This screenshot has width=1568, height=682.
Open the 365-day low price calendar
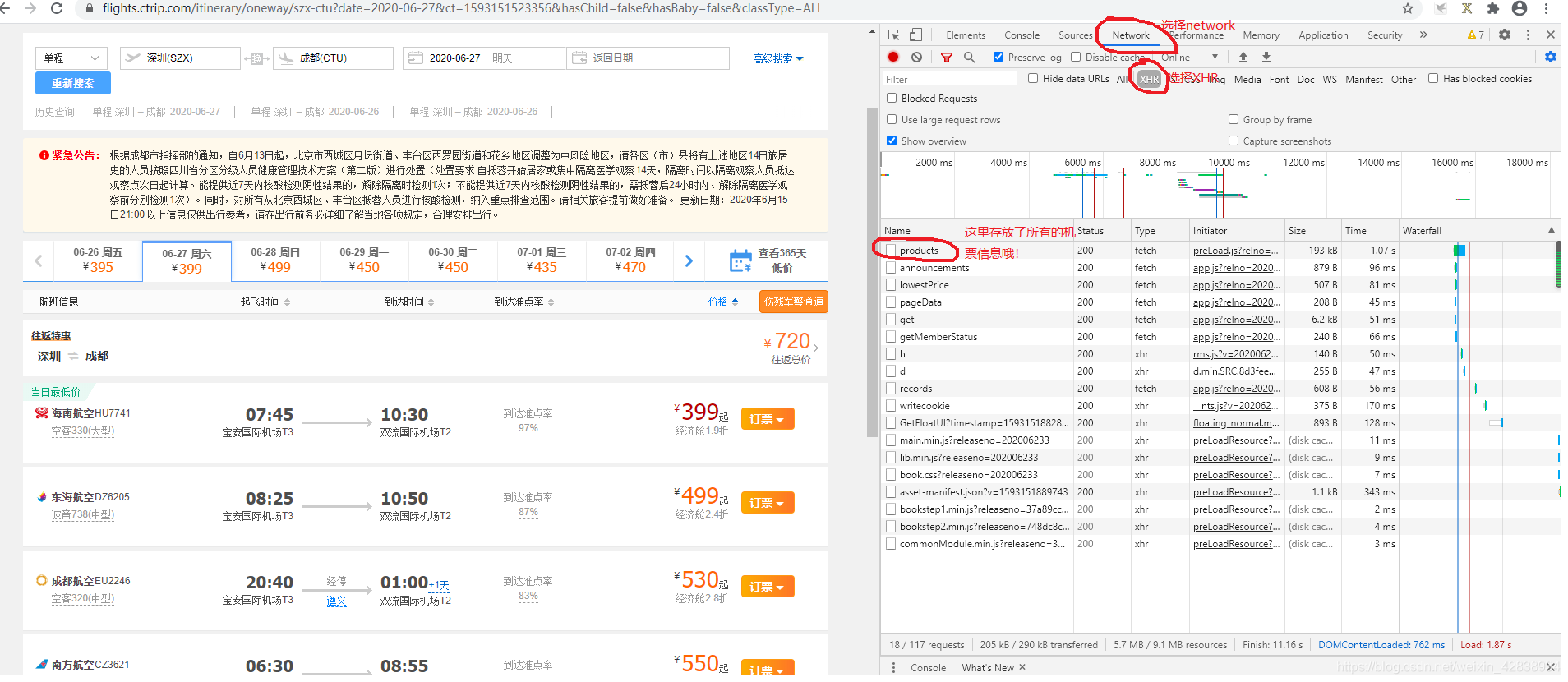point(768,260)
